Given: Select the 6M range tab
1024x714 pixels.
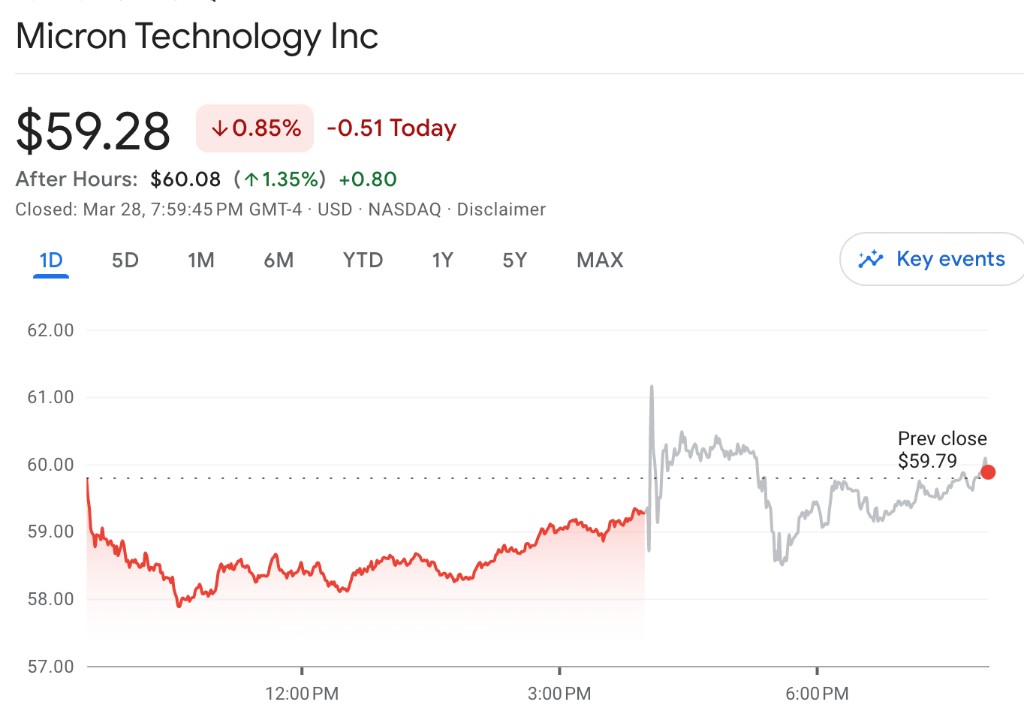Looking at the screenshot, I should tap(279, 260).
